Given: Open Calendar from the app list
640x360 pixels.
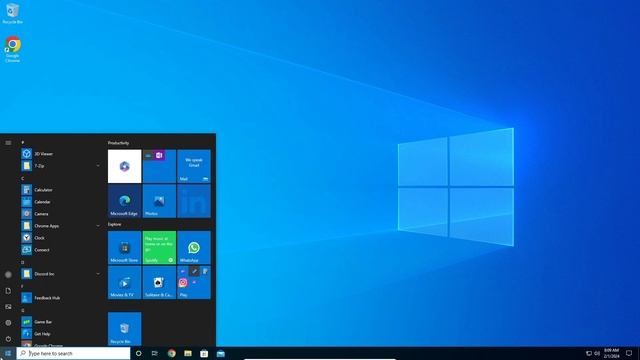Looking at the screenshot, I should coord(61,202).
